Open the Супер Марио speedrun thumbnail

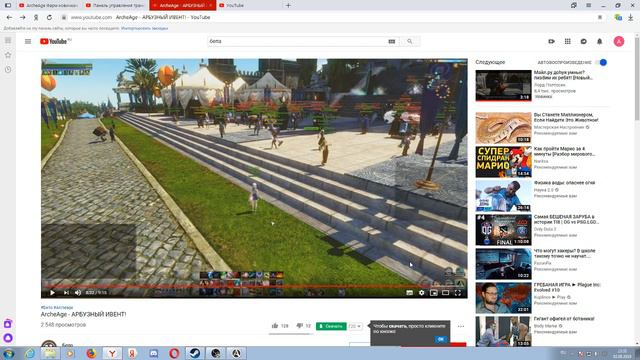pyautogui.click(x=503, y=162)
